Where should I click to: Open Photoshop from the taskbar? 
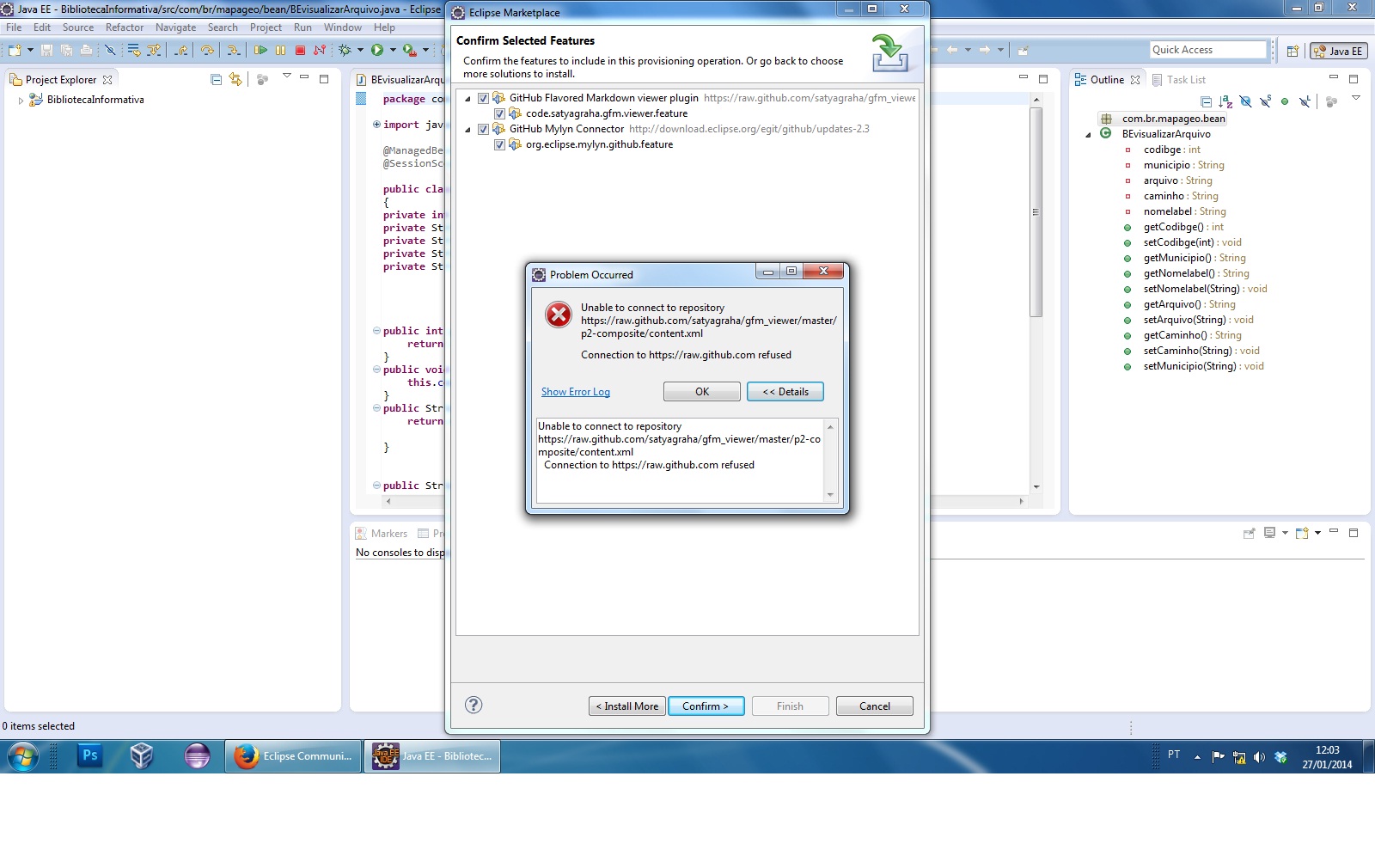point(90,756)
